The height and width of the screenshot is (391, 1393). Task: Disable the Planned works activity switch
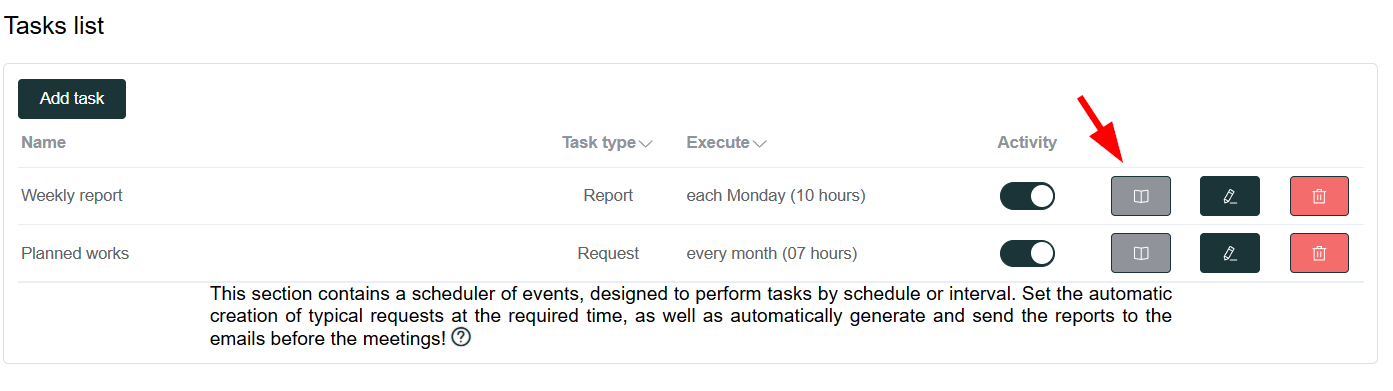click(x=1027, y=253)
